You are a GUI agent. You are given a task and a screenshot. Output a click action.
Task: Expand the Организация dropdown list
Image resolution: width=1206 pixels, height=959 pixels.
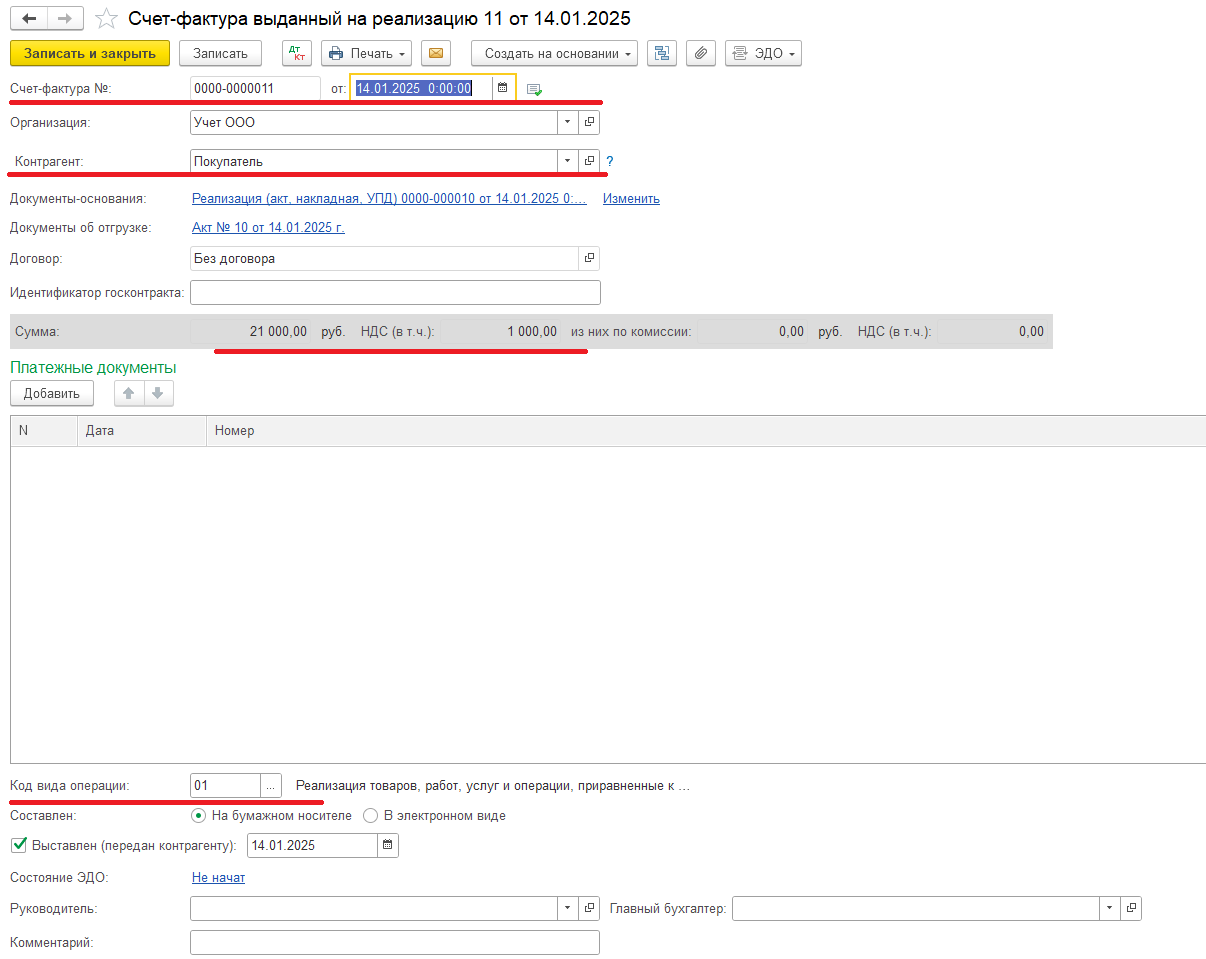pos(568,122)
